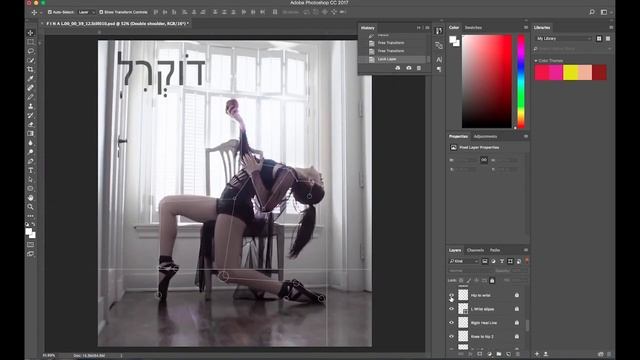Toggle Quick Mask mode icon
The image size is (640, 360).
(x=31, y=244)
